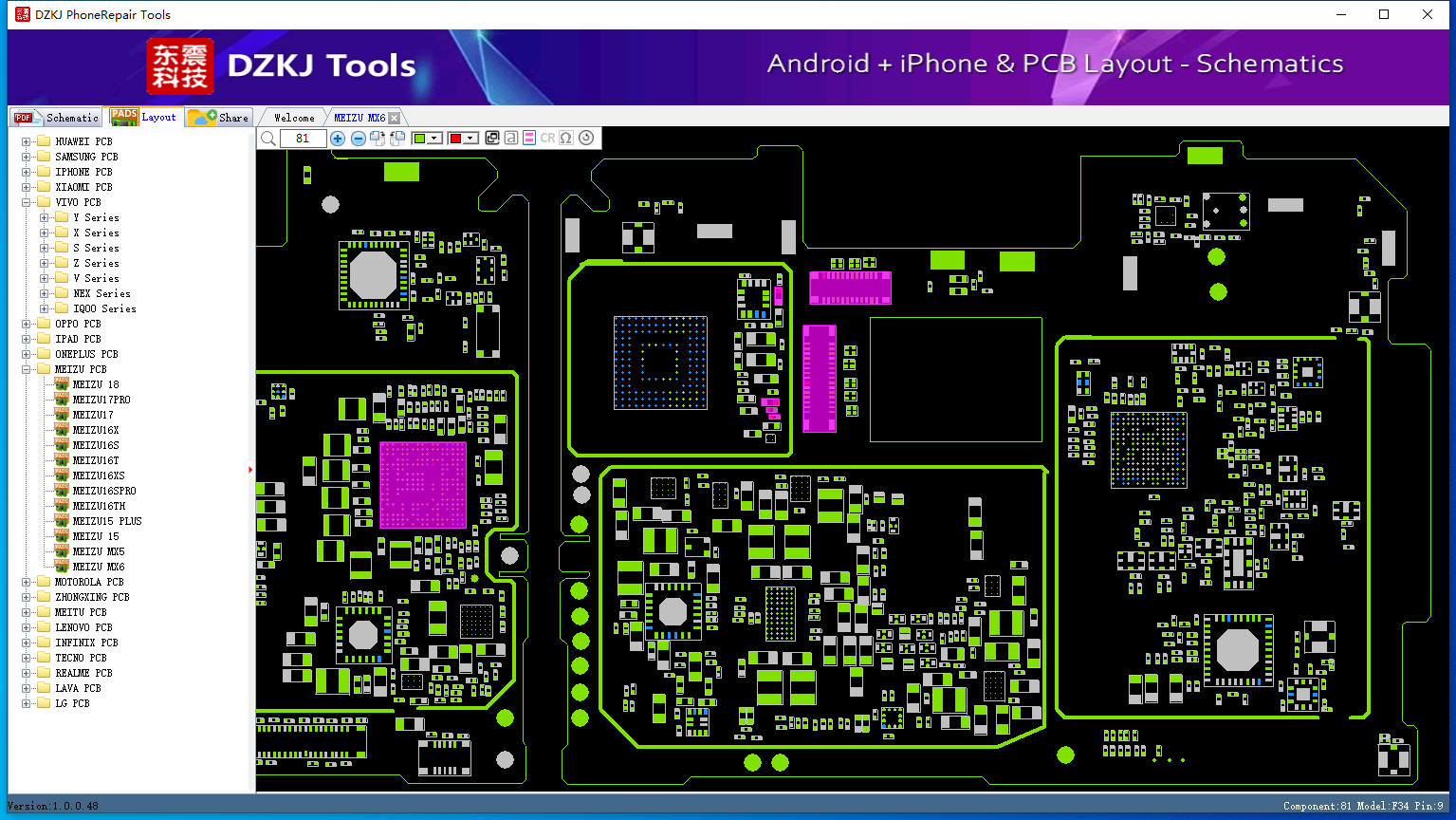Screen dimensions: 1456x820
Task: Toggle the CR component labels icon
Action: [547, 138]
